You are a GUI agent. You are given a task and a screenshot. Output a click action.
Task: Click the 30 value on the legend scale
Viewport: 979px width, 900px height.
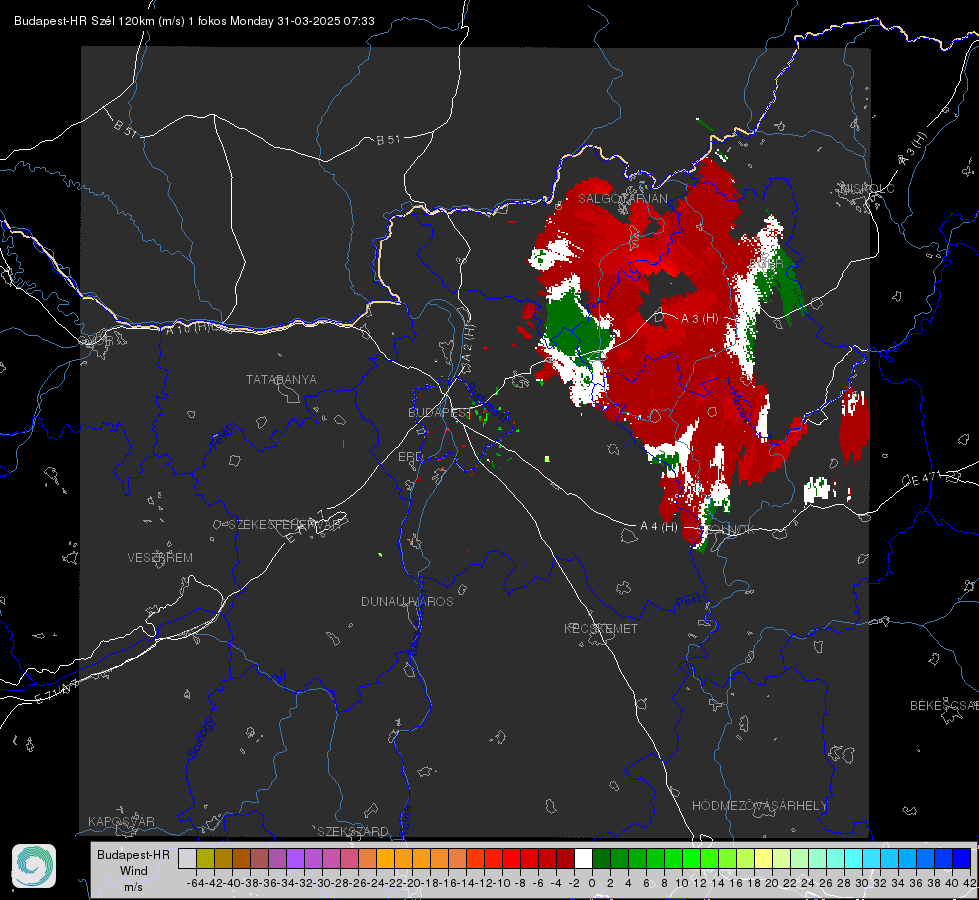pos(862,883)
